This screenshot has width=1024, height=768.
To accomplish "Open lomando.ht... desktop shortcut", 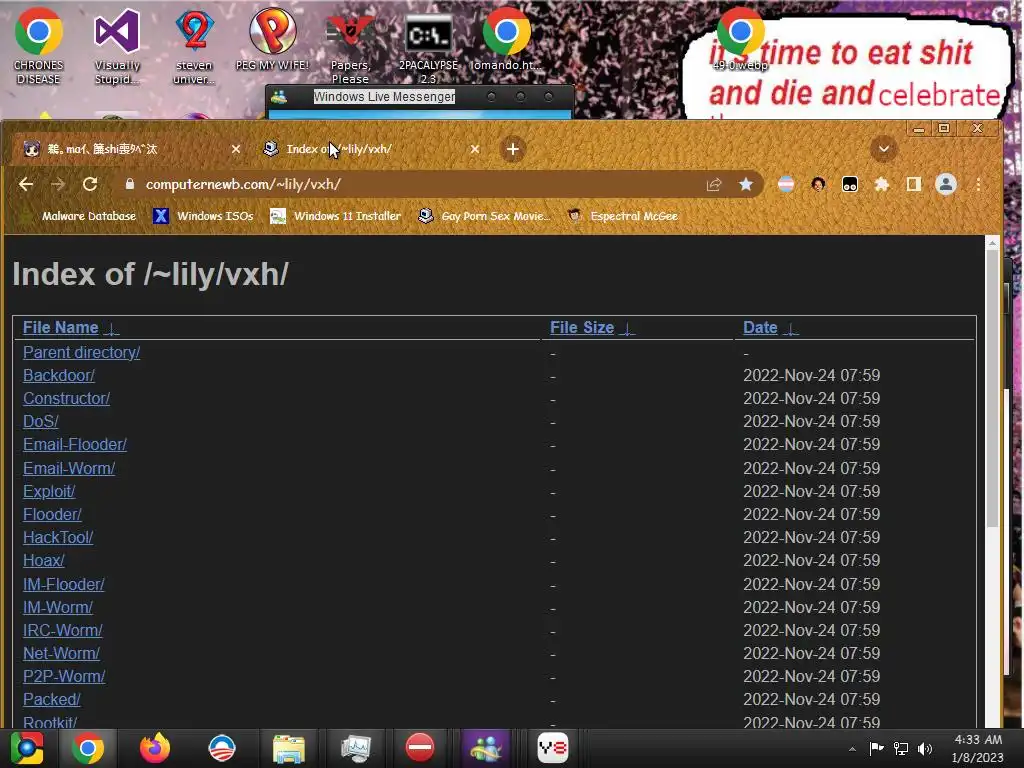I will pos(506,39).
